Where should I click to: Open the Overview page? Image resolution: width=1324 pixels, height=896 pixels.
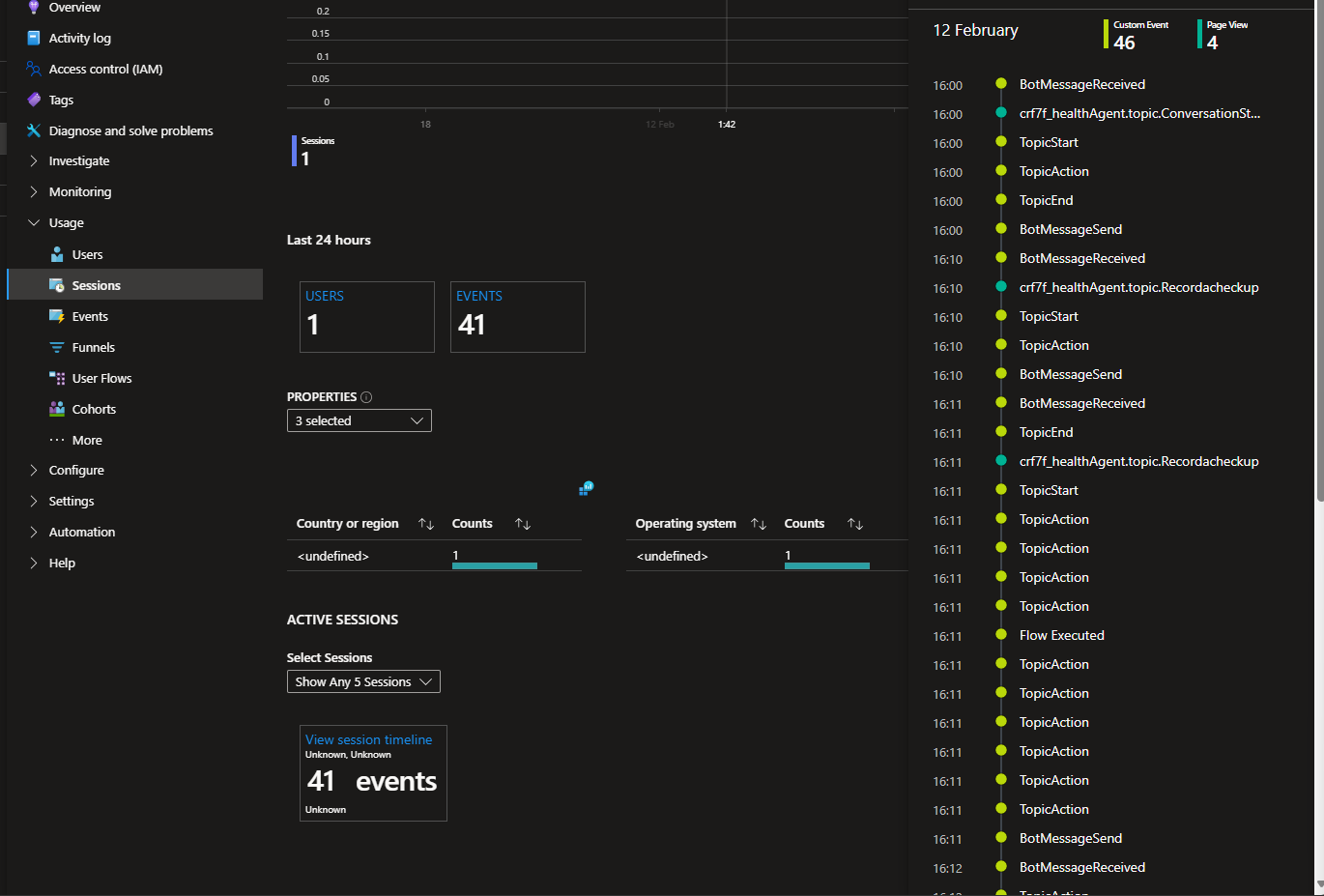click(x=72, y=7)
